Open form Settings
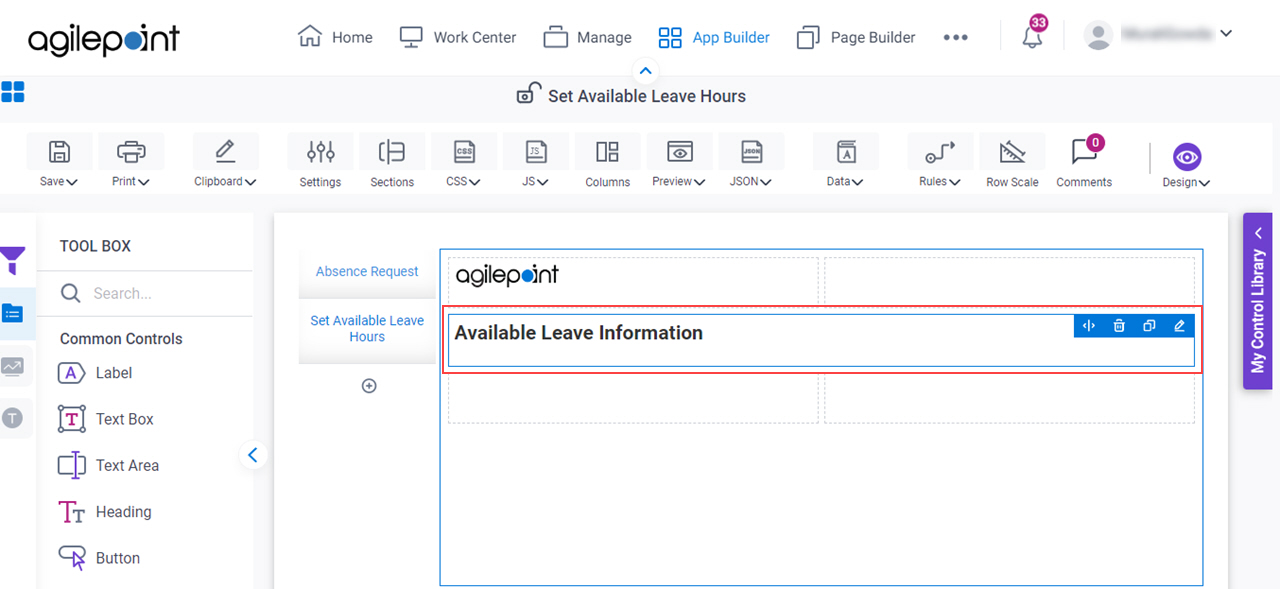 coord(320,161)
